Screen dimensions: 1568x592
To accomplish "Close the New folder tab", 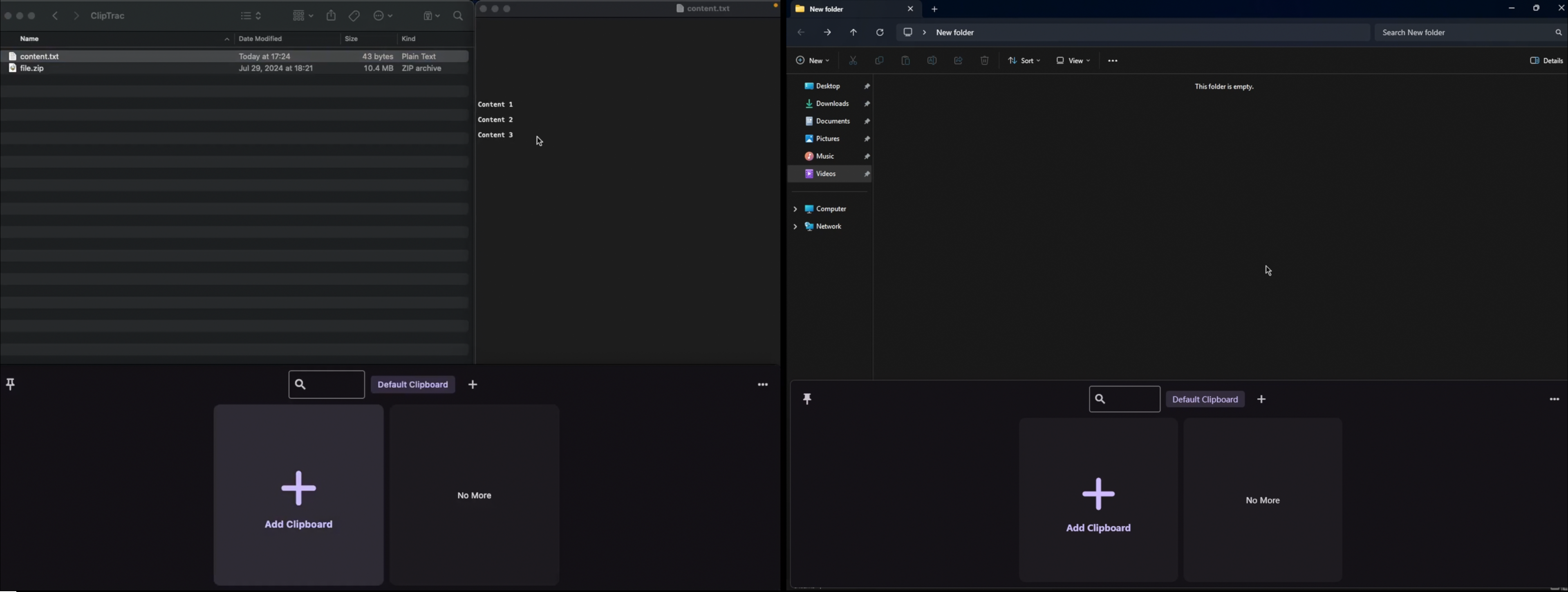I will (911, 9).
